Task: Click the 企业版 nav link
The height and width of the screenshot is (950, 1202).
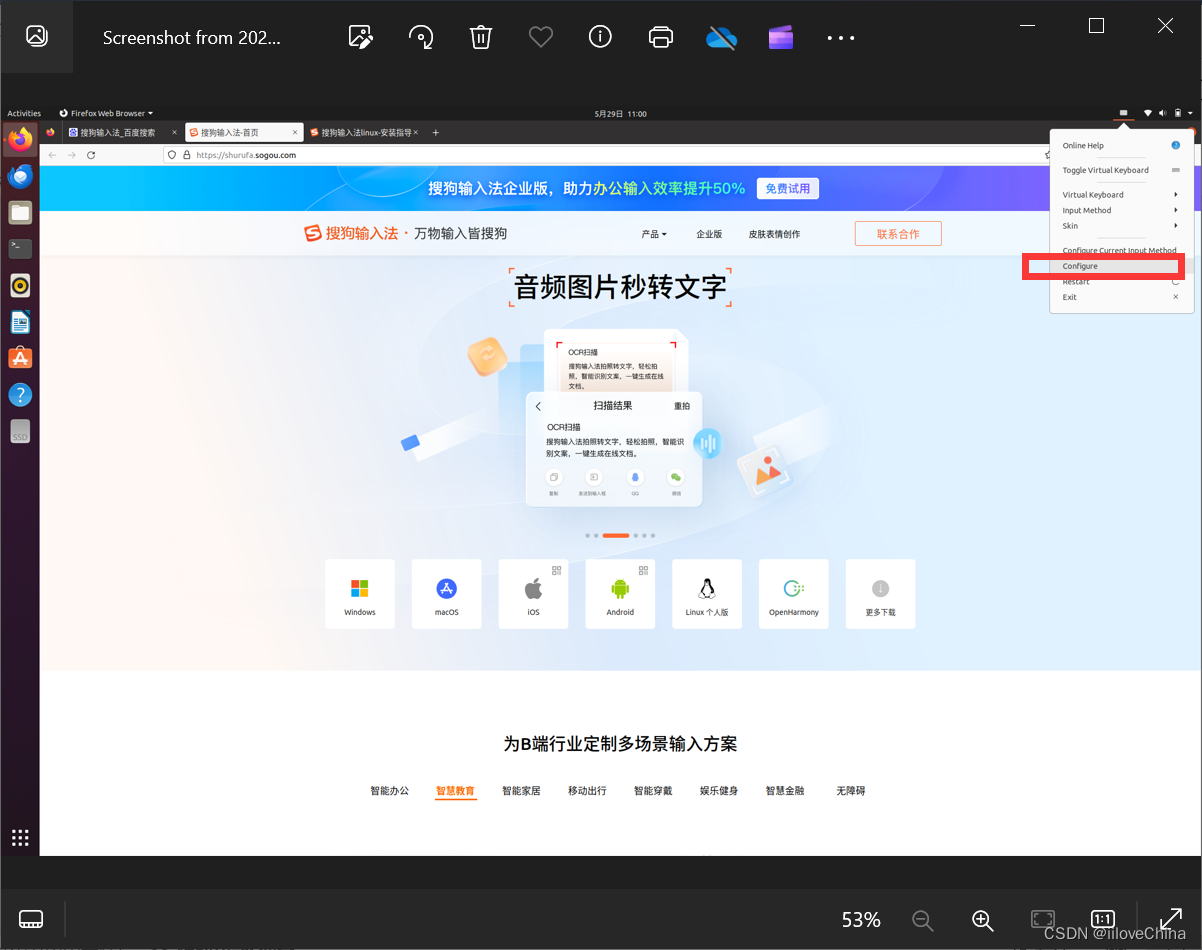Action: (x=709, y=234)
